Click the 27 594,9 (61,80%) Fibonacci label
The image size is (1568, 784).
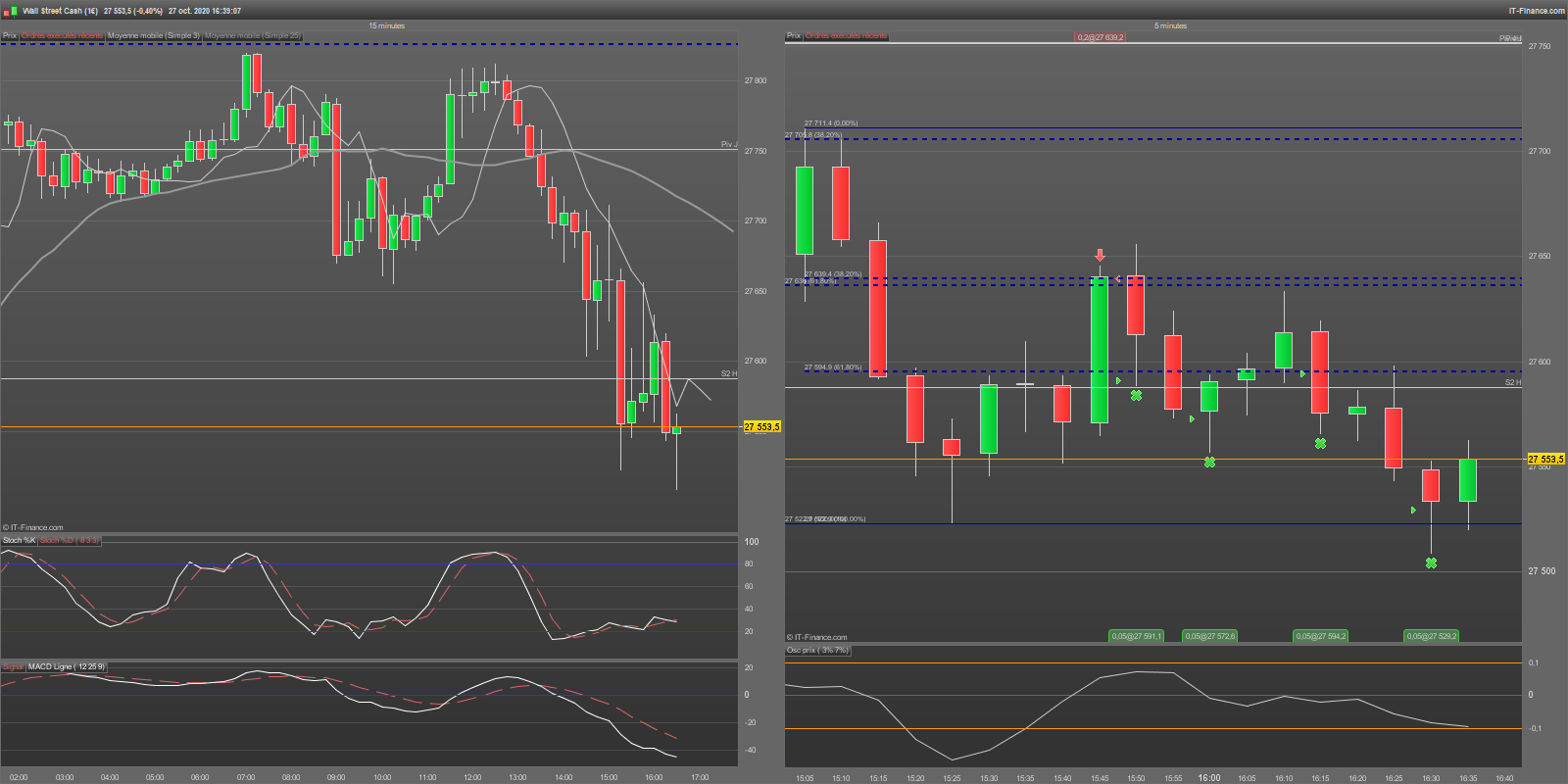[833, 367]
